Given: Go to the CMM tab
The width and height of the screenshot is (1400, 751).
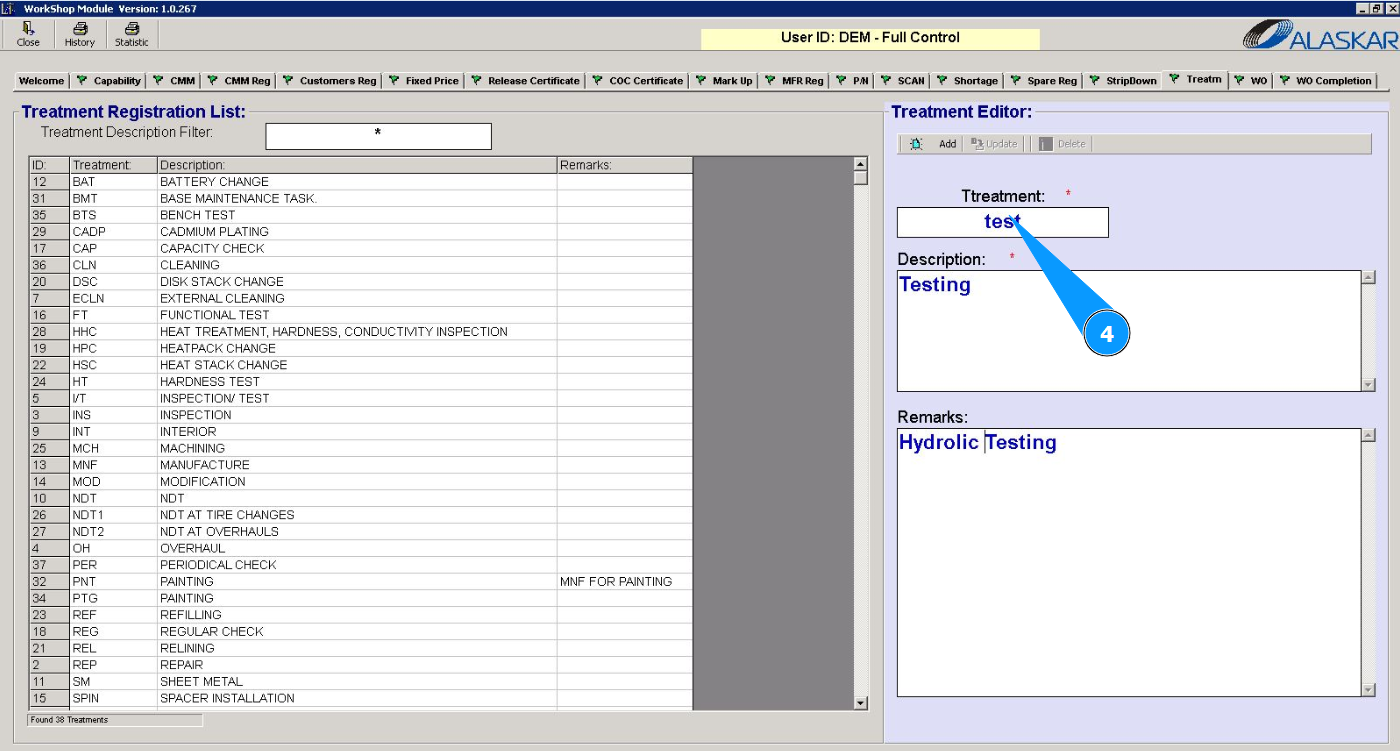Looking at the screenshot, I should tap(174, 81).
